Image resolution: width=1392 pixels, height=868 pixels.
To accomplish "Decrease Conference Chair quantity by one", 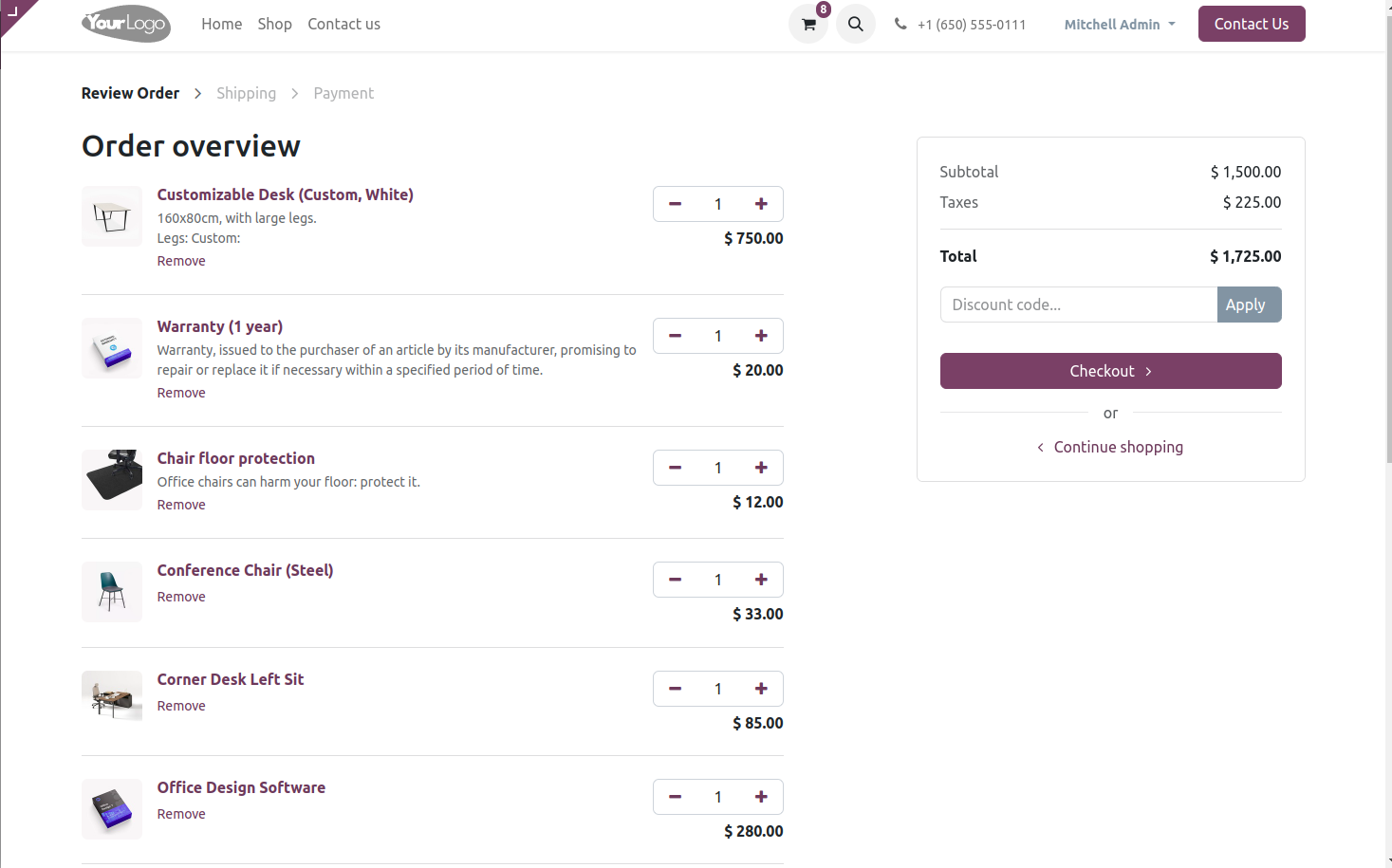I will pos(675,580).
